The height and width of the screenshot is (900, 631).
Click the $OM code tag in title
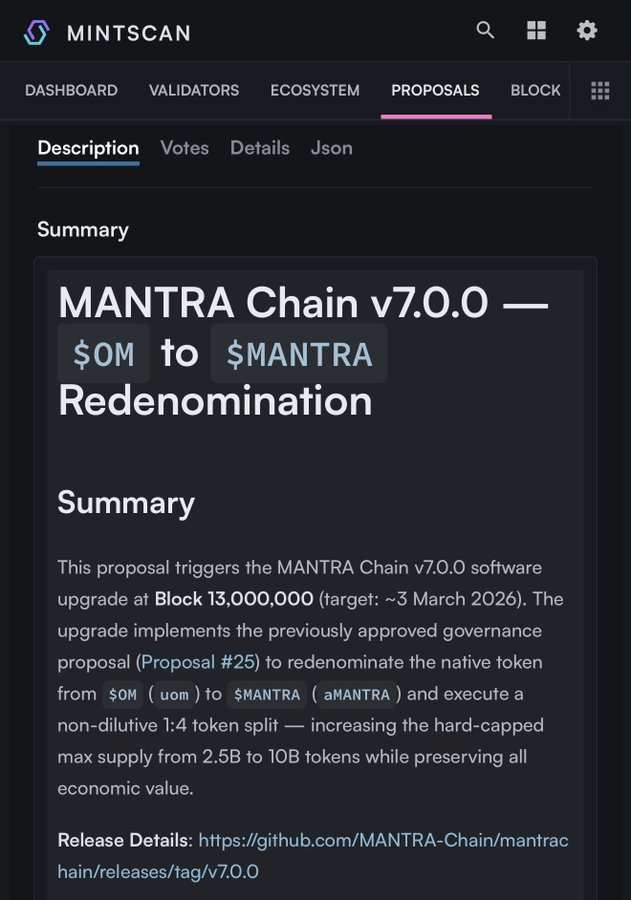104,354
